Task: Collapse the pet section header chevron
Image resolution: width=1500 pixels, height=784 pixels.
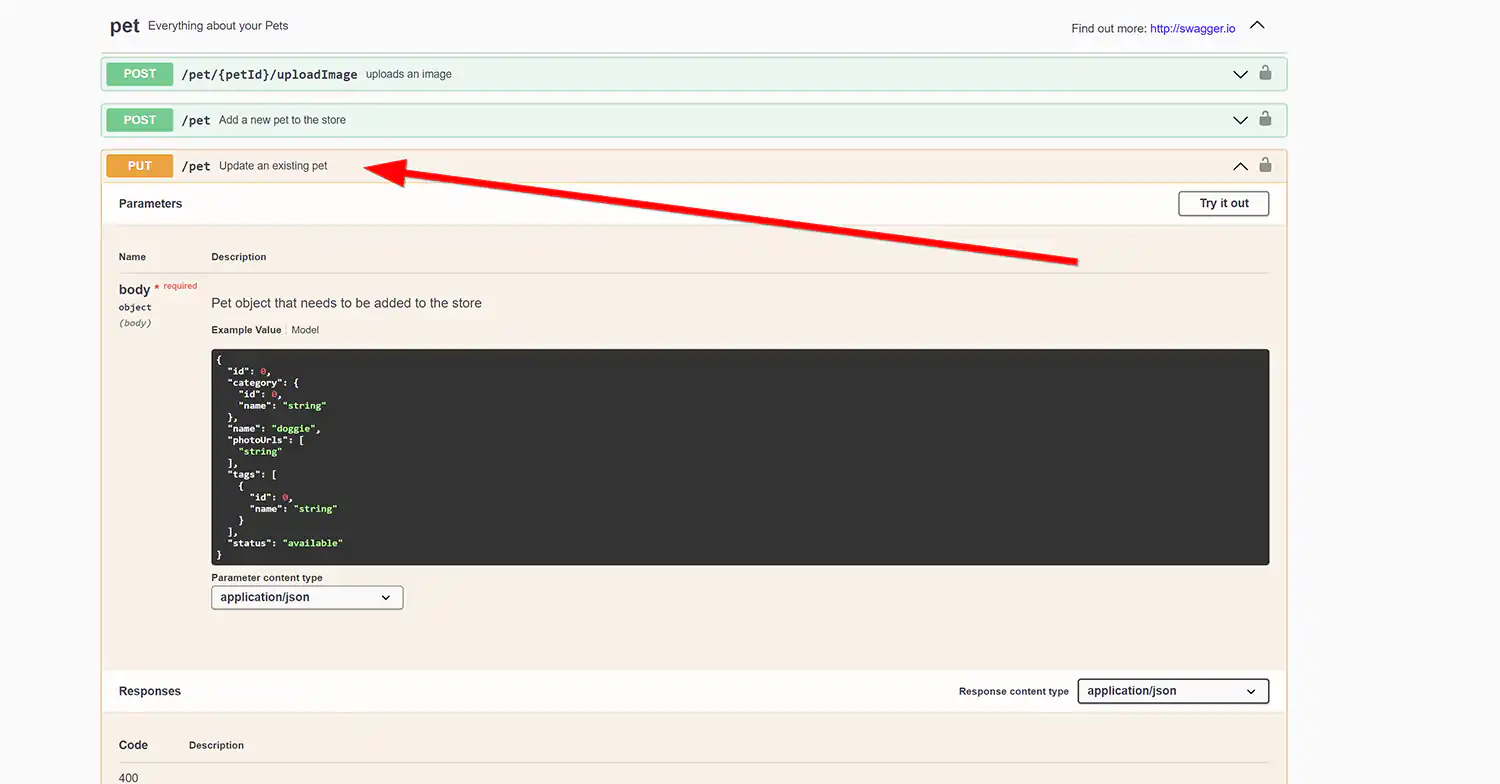Action: [1256, 24]
